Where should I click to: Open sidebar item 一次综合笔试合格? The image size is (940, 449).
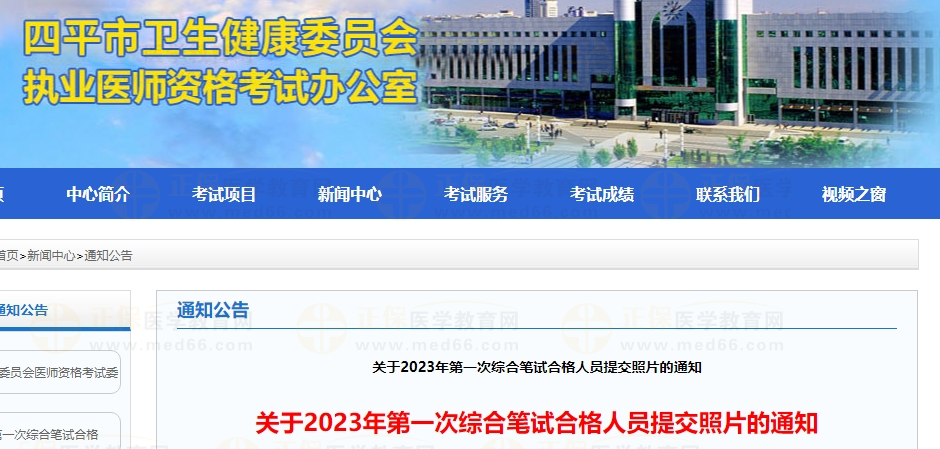click(x=48, y=434)
